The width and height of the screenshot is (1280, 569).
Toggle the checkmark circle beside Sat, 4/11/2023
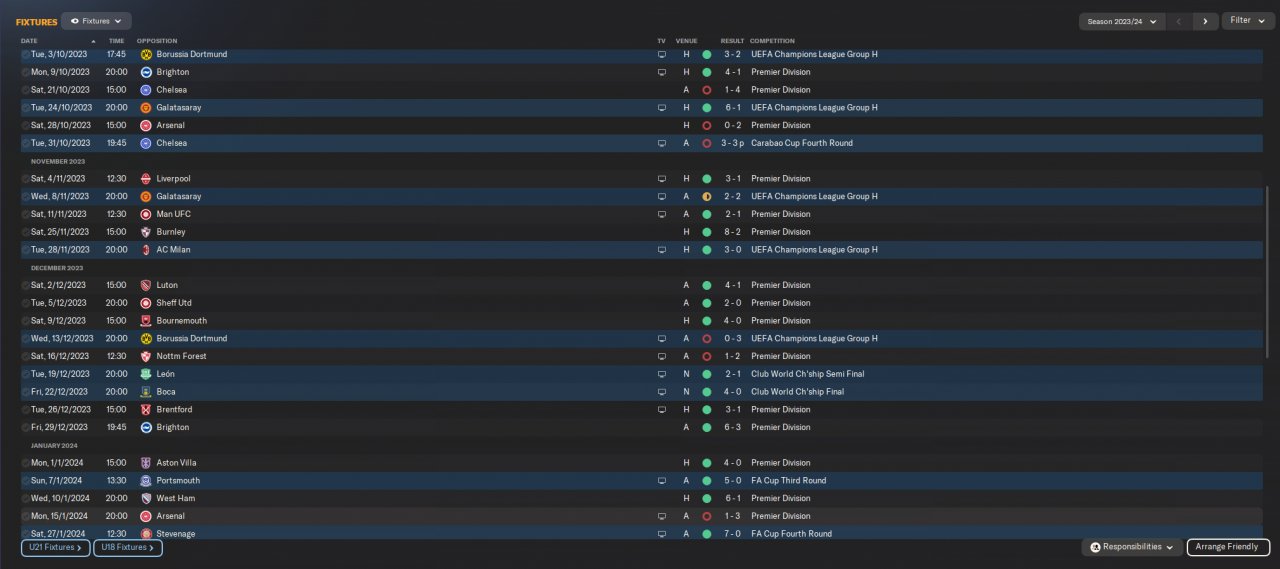pyautogui.click(x=25, y=179)
